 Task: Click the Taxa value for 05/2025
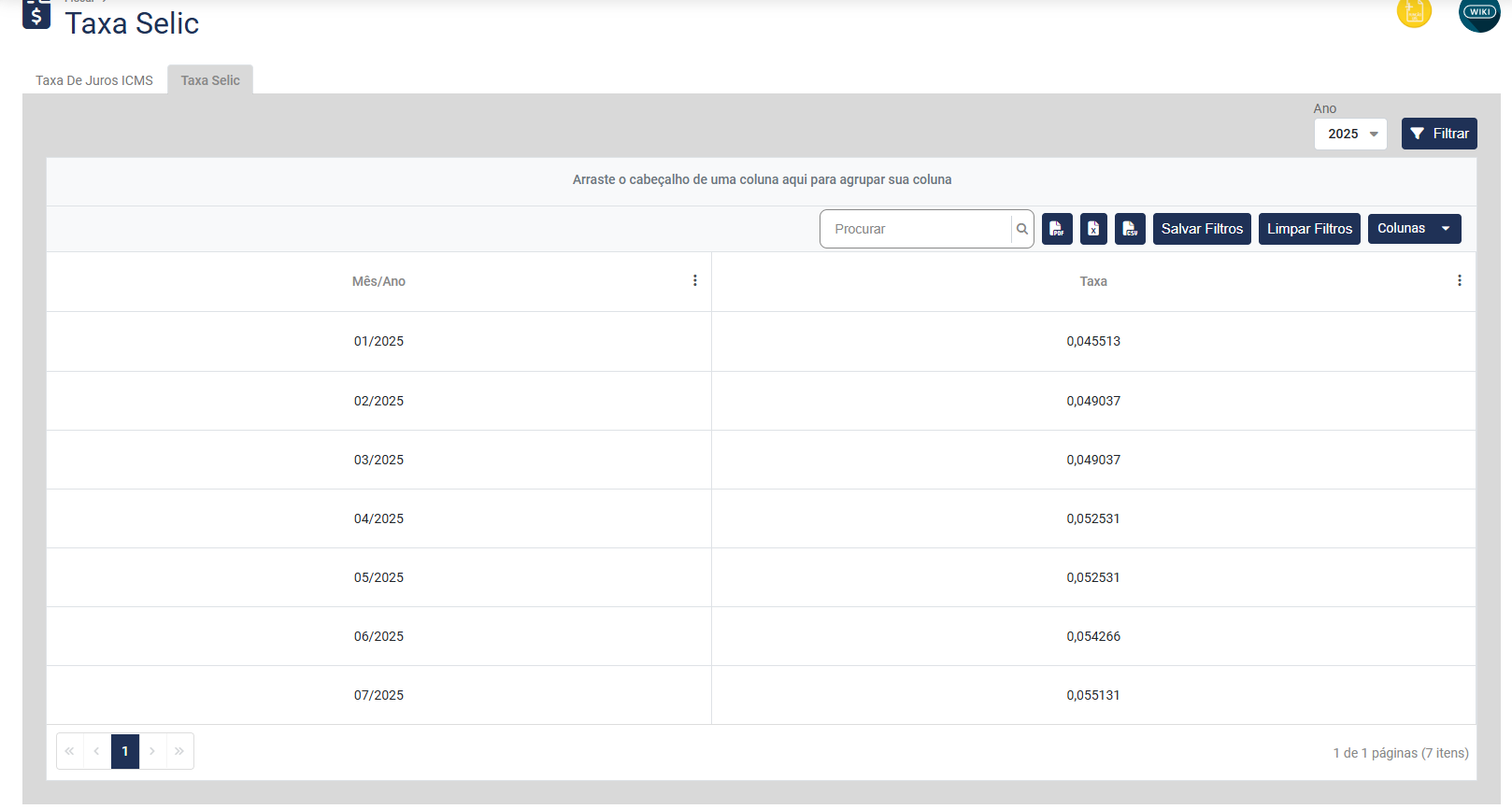[1093, 577]
